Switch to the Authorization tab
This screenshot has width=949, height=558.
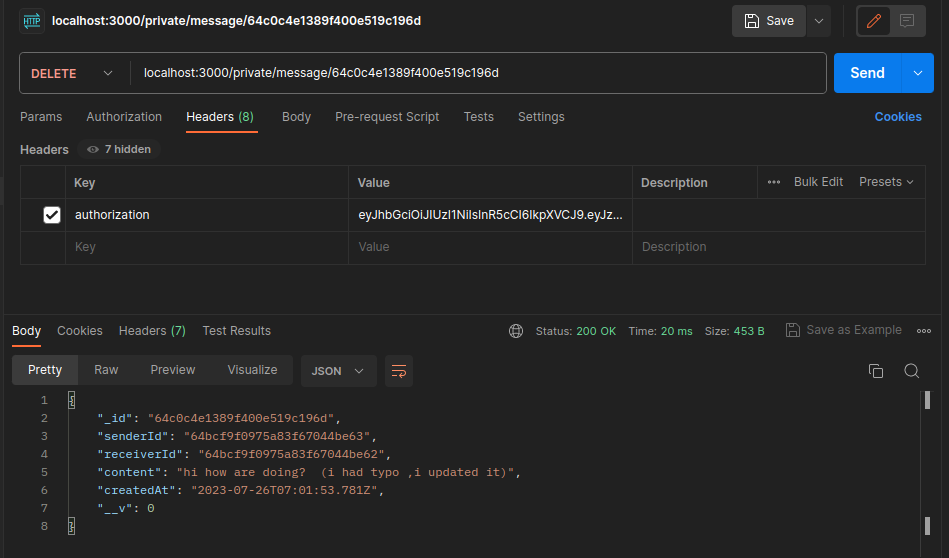click(x=124, y=117)
